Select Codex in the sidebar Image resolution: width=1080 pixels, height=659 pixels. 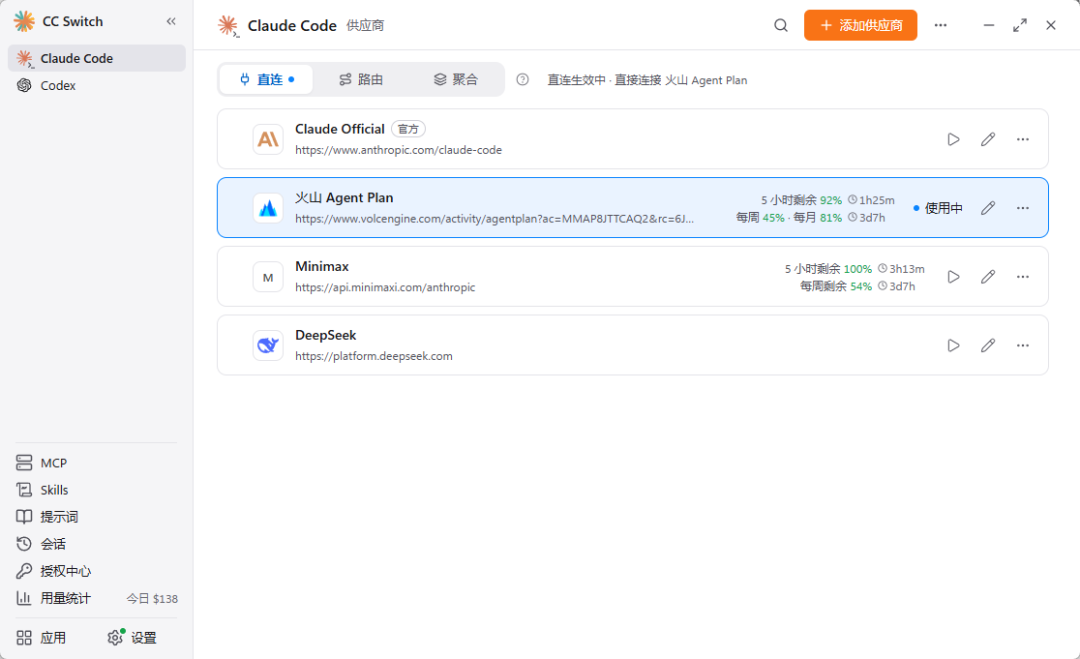(x=96, y=85)
